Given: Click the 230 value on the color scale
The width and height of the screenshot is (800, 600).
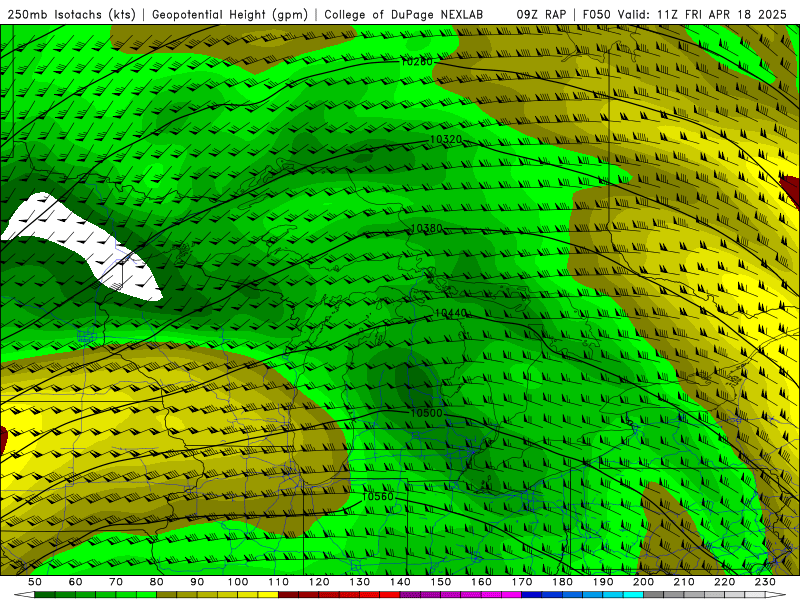Looking at the screenshot, I should pyautogui.click(x=766, y=582).
